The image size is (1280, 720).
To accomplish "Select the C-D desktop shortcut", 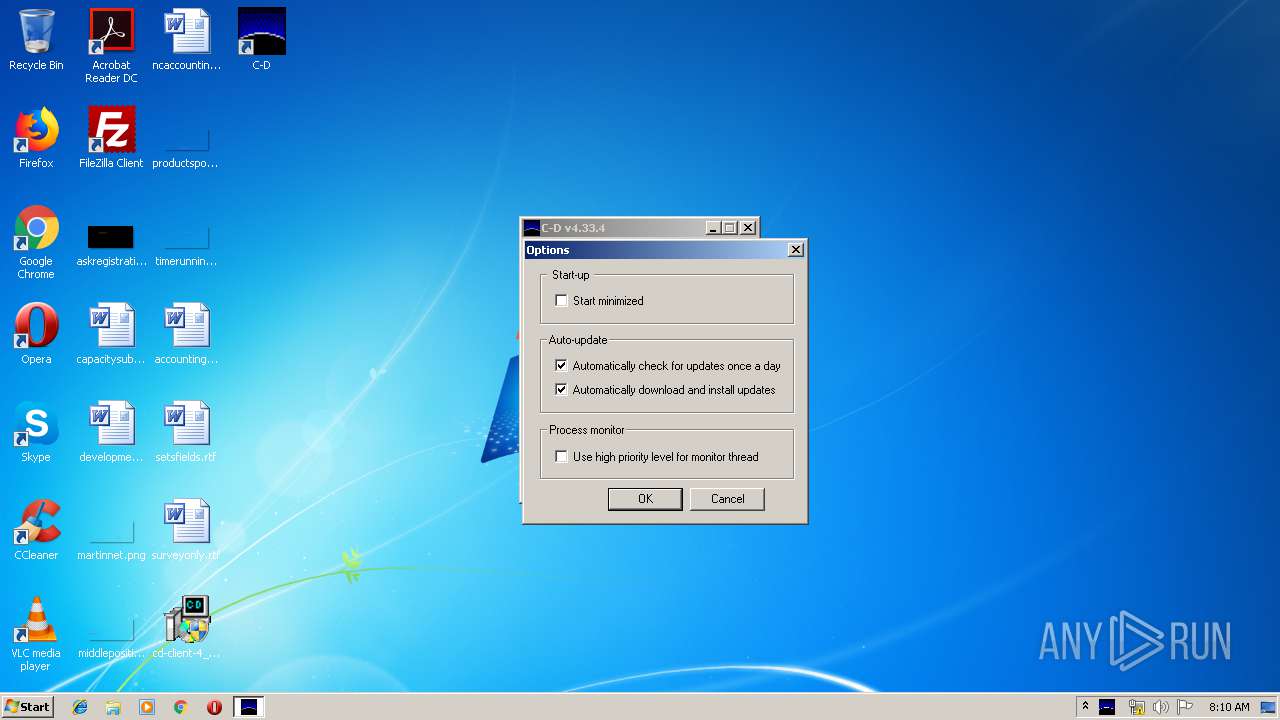I will (x=261, y=40).
